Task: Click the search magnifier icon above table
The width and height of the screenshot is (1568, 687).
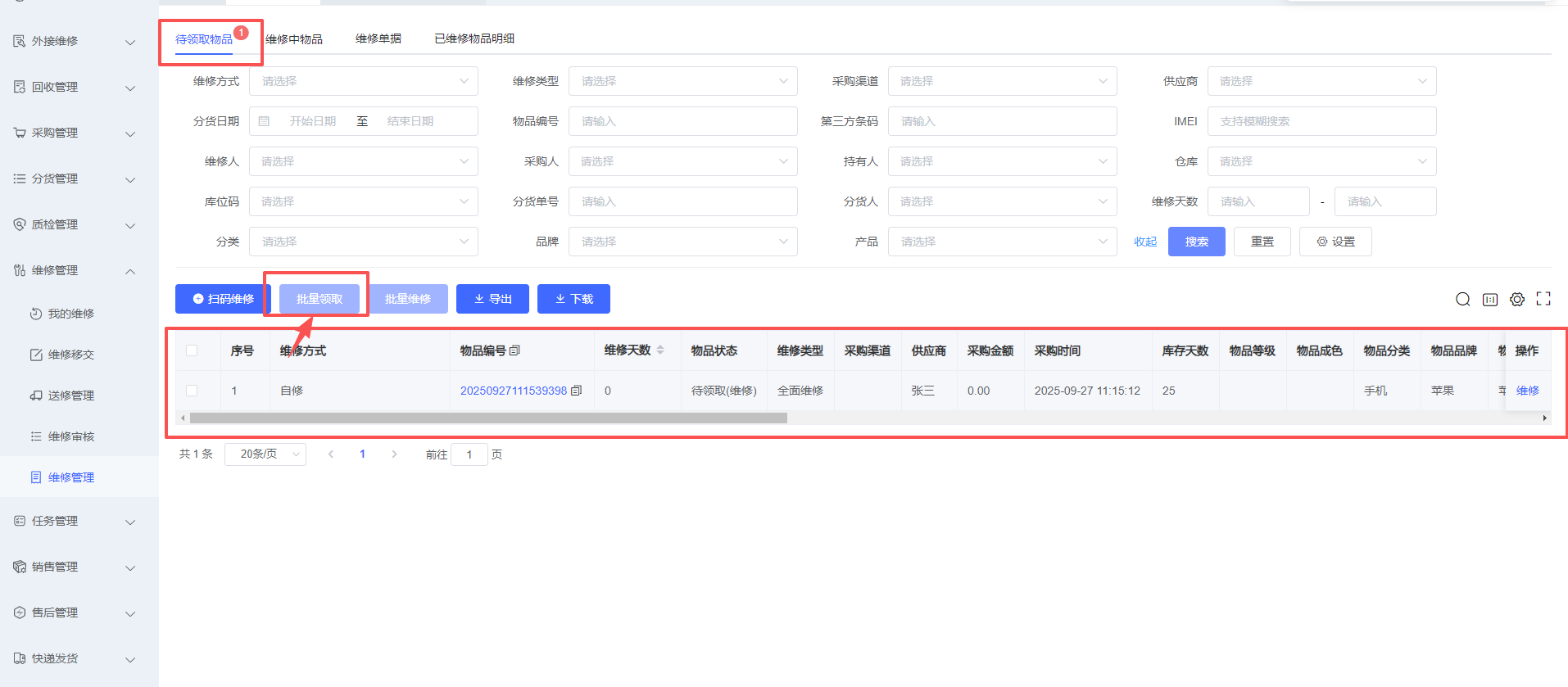Action: (x=1462, y=300)
